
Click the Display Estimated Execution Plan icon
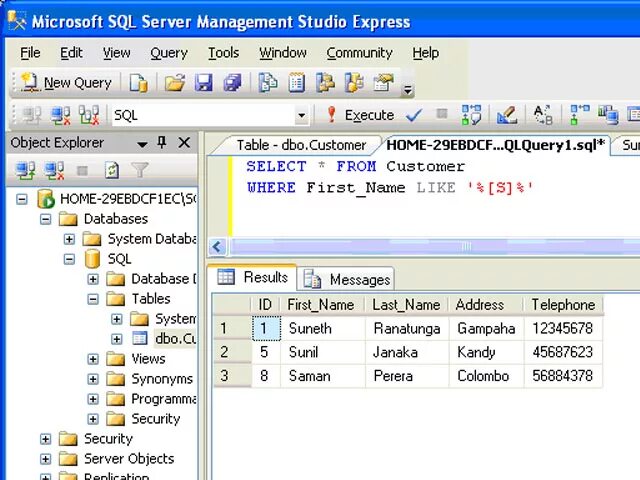click(471, 115)
